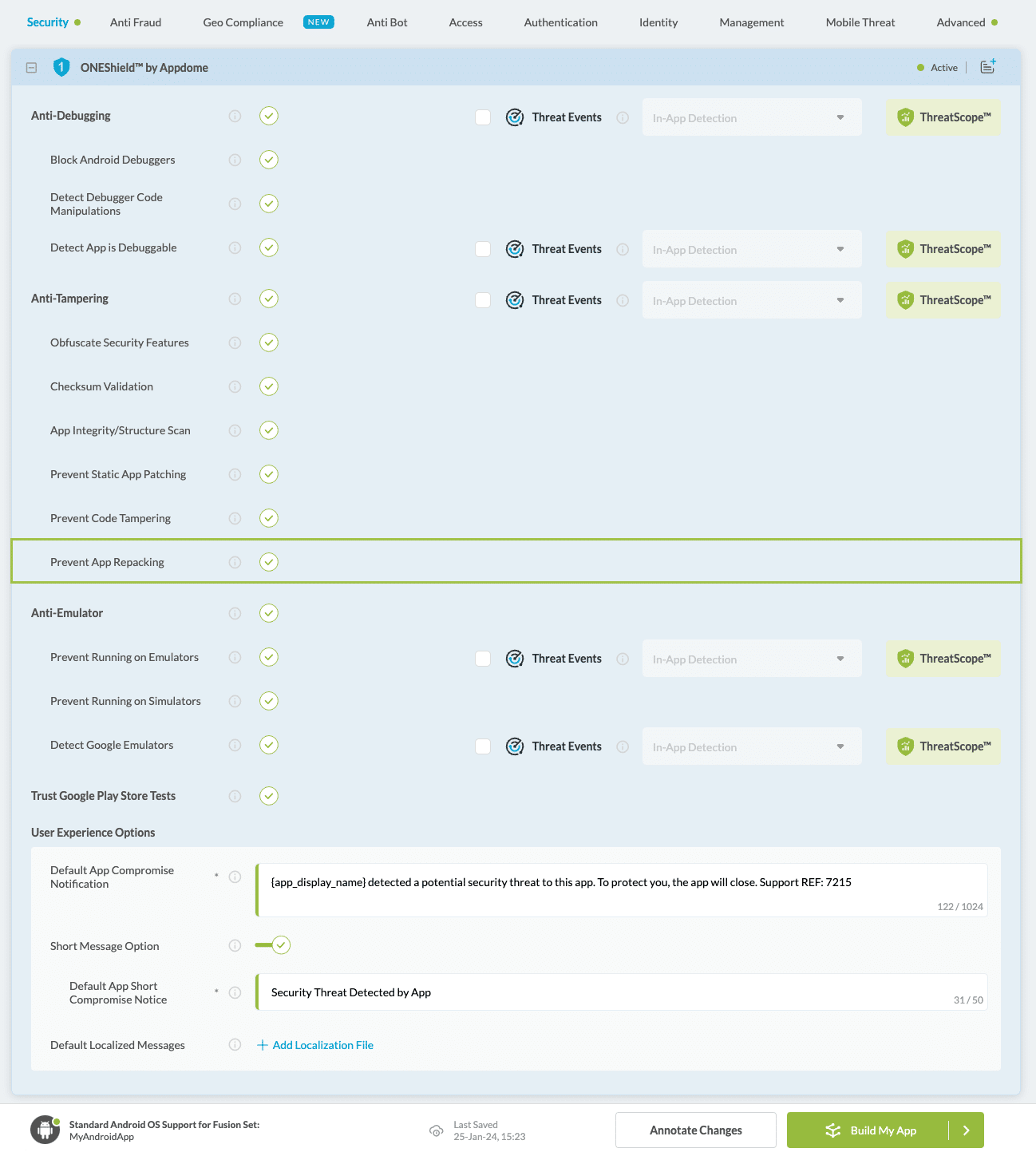Click the ONEShield blue shield icon
Image resolution: width=1036 pixels, height=1156 pixels.
click(61, 68)
